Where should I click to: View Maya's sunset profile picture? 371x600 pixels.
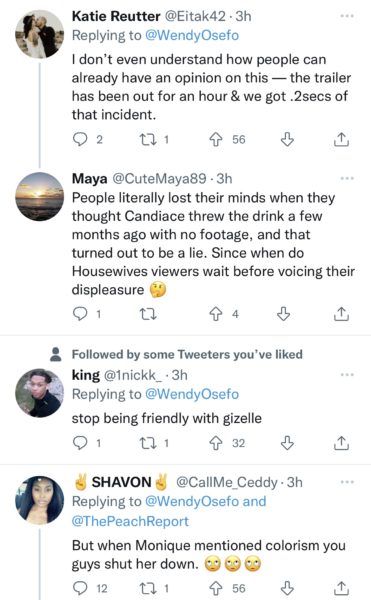(x=39, y=197)
